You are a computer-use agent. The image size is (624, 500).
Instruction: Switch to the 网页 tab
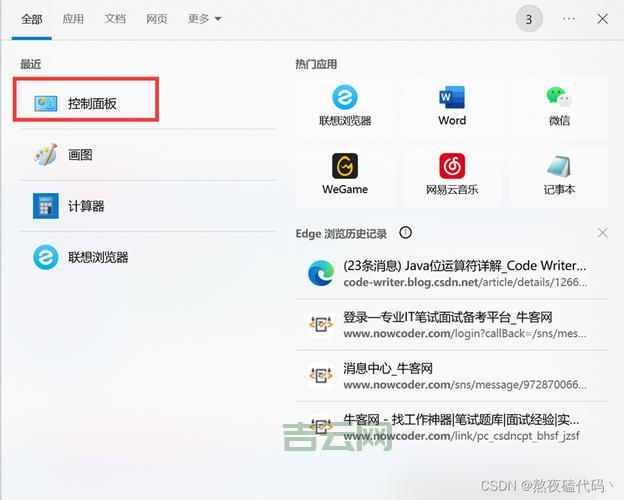(157, 19)
